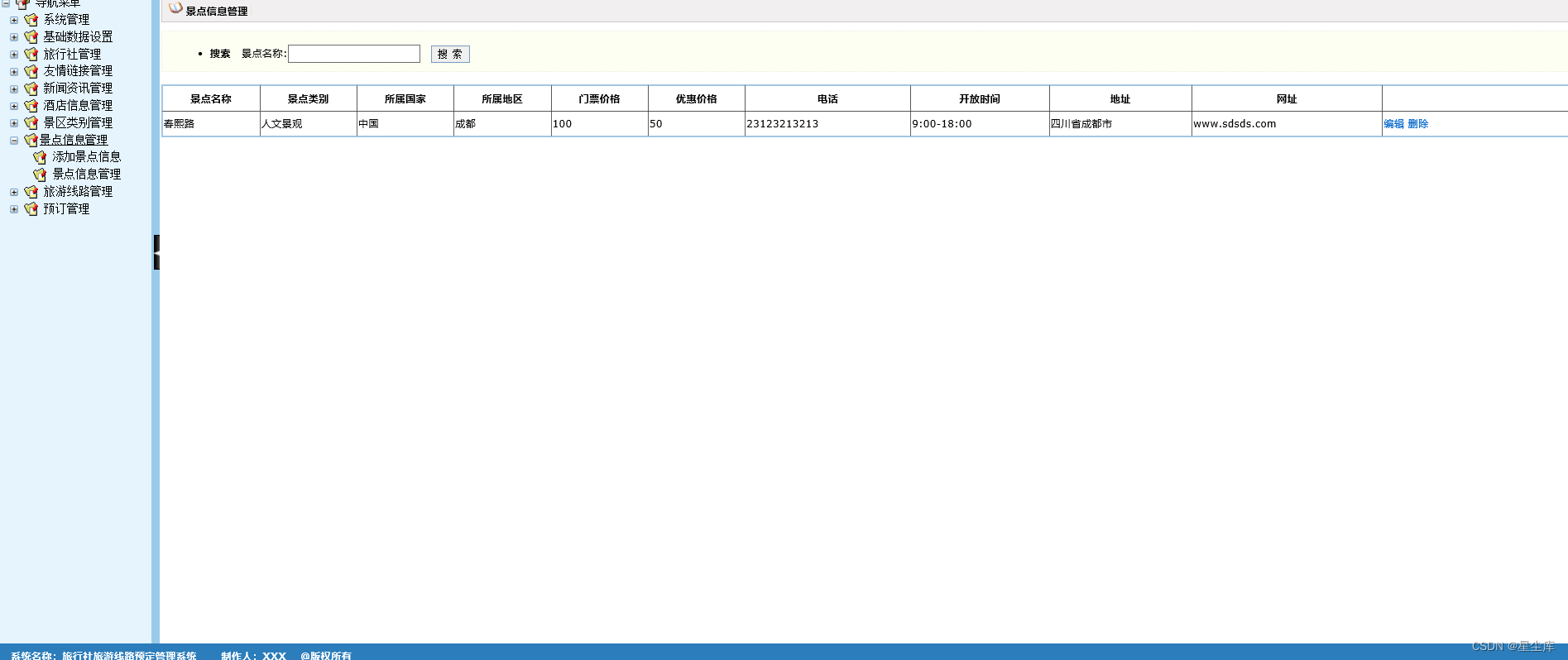The width and height of the screenshot is (1568, 660).
Task: Select the phone 23123213213 cell
Action: click(827, 124)
